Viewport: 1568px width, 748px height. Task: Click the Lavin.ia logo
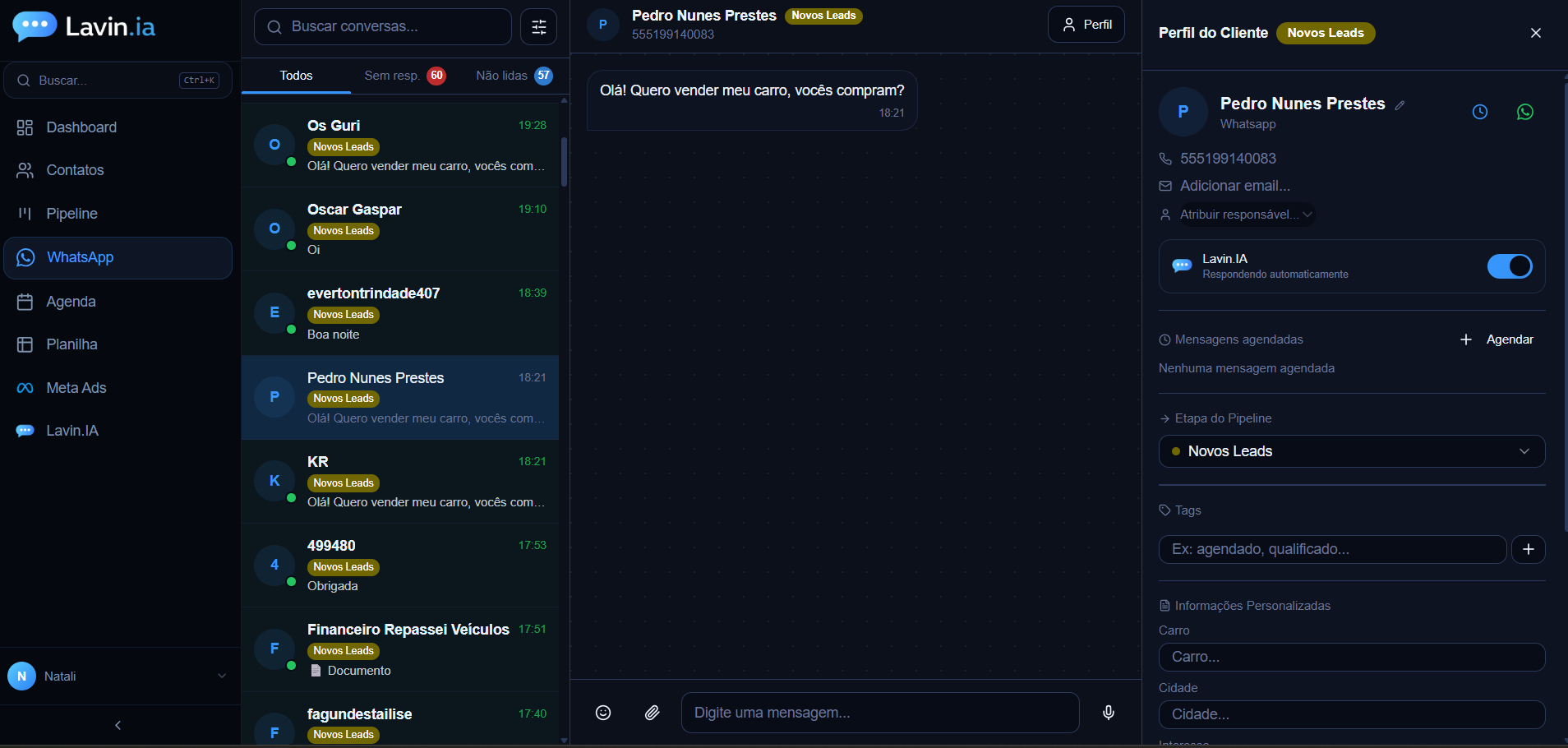[84, 27]
